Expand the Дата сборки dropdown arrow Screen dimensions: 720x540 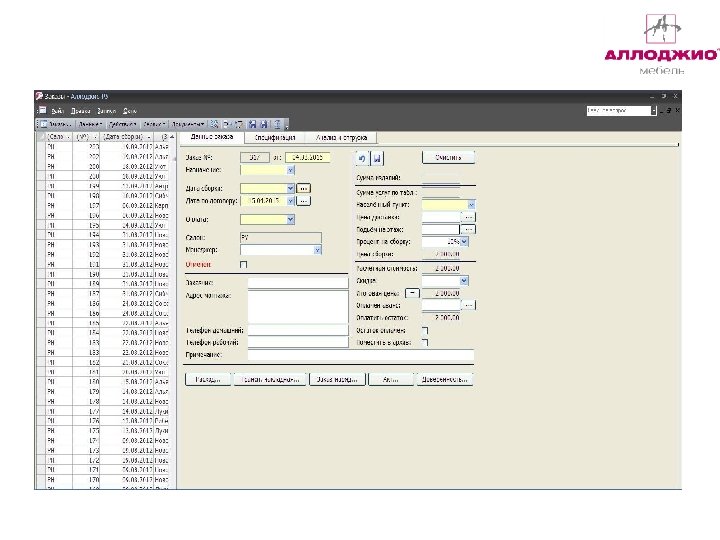pos(290,188)
